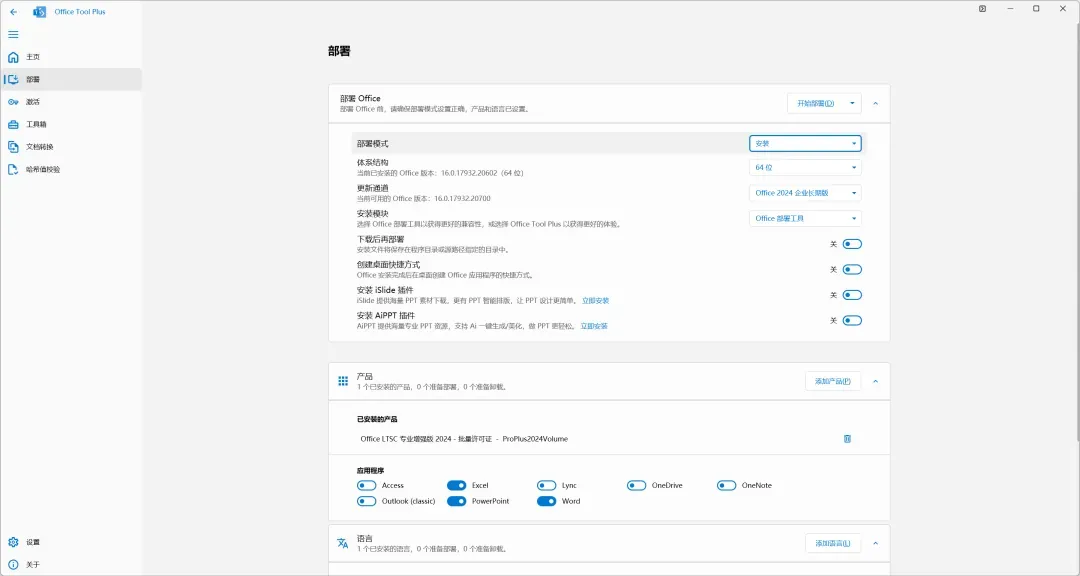The image size is (1080, 576).
Task: Toggle 下载后再部署 switch
Action: click(852, 244)
